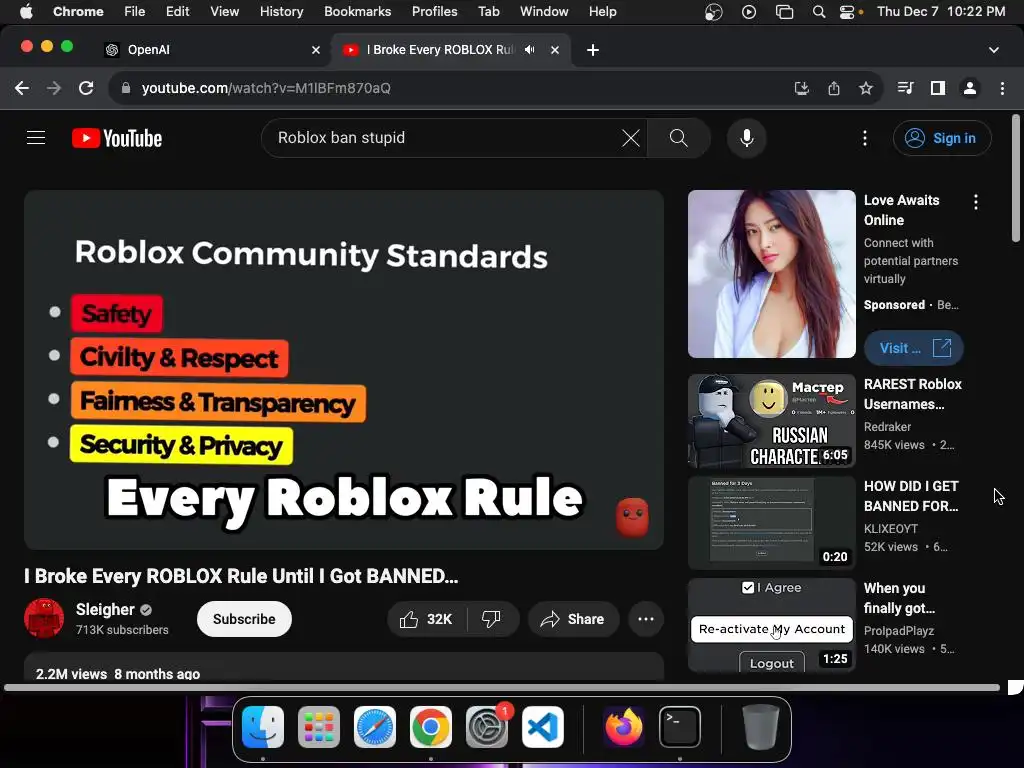Reload the page

pos(86,88)
